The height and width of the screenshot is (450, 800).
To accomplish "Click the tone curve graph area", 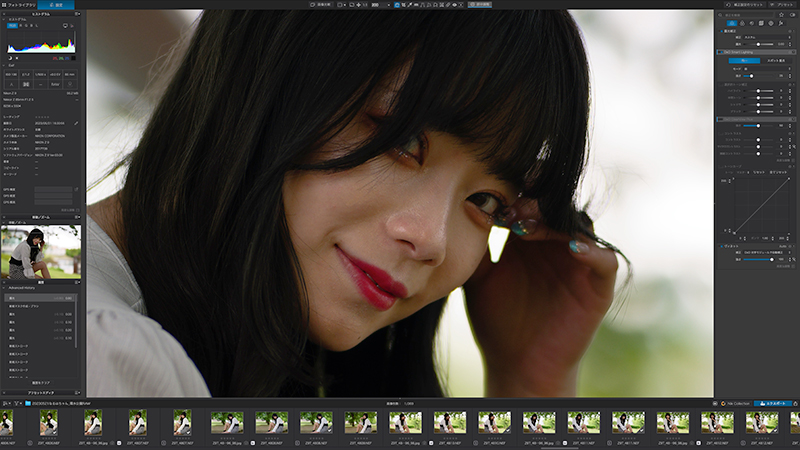I will pos(762,206).
